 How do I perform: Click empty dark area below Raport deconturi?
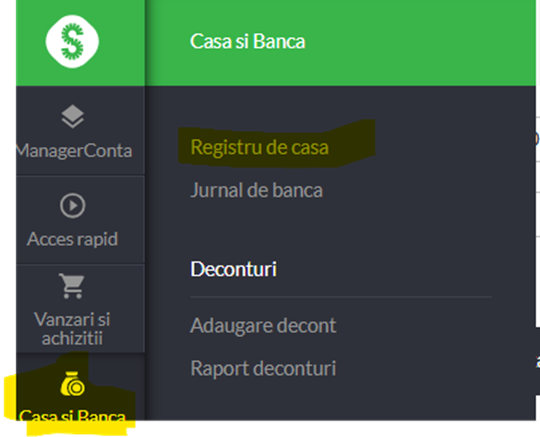point(341,401)
